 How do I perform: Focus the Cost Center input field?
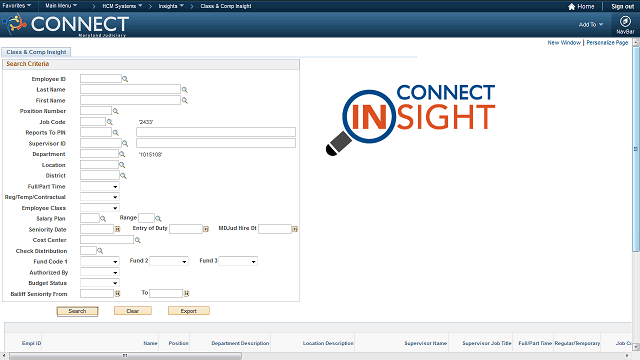(x=107, y=240)
